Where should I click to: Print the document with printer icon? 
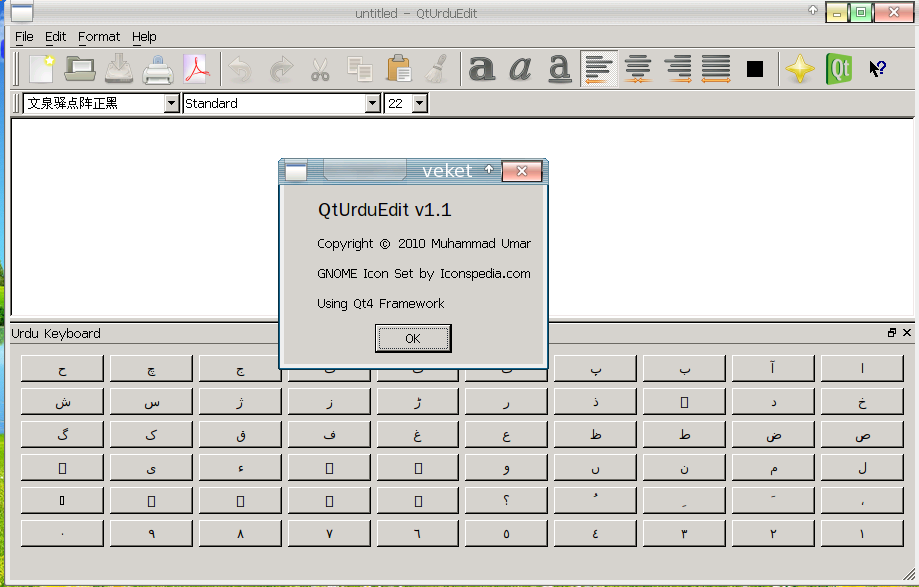[158, 69]
